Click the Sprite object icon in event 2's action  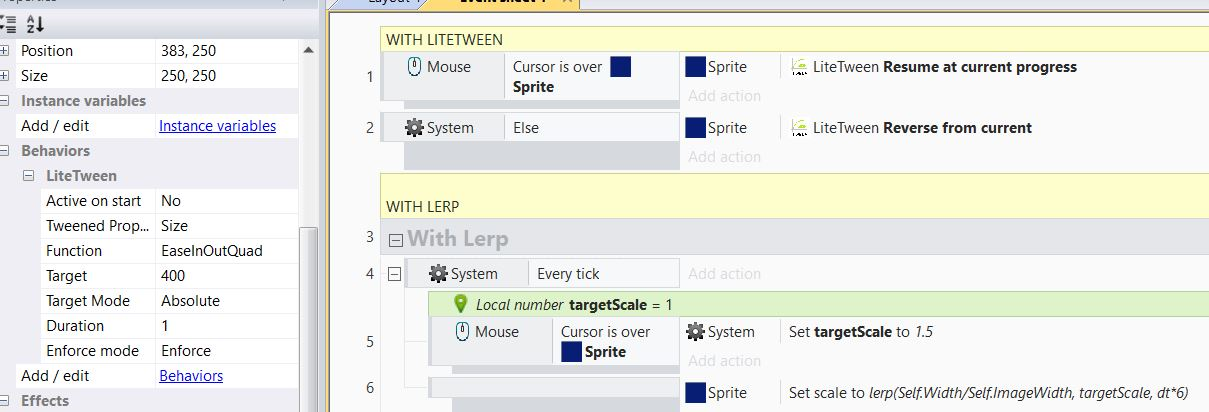coord(695,128)
